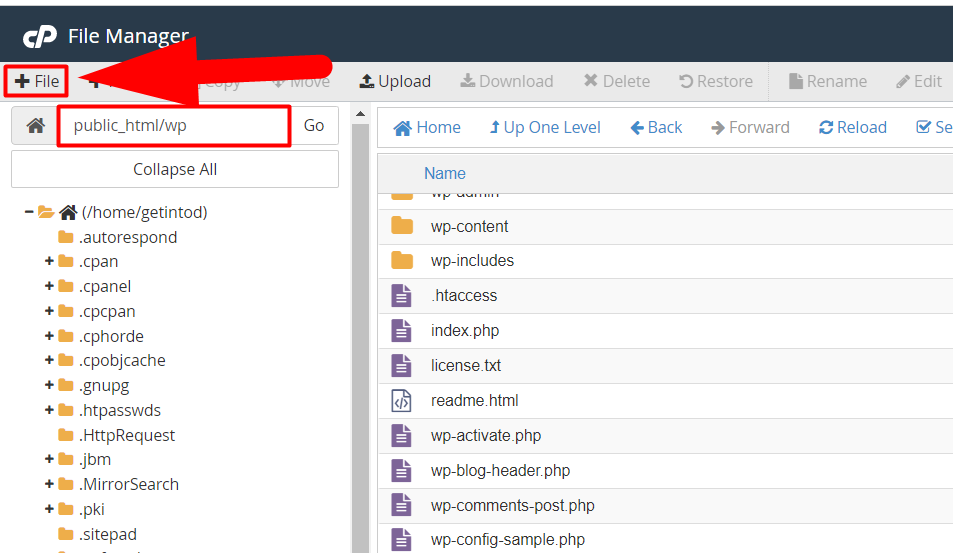Click the wp-activate.php file icon
Viewport: 953px width, 553px height.
coord(401,436)
